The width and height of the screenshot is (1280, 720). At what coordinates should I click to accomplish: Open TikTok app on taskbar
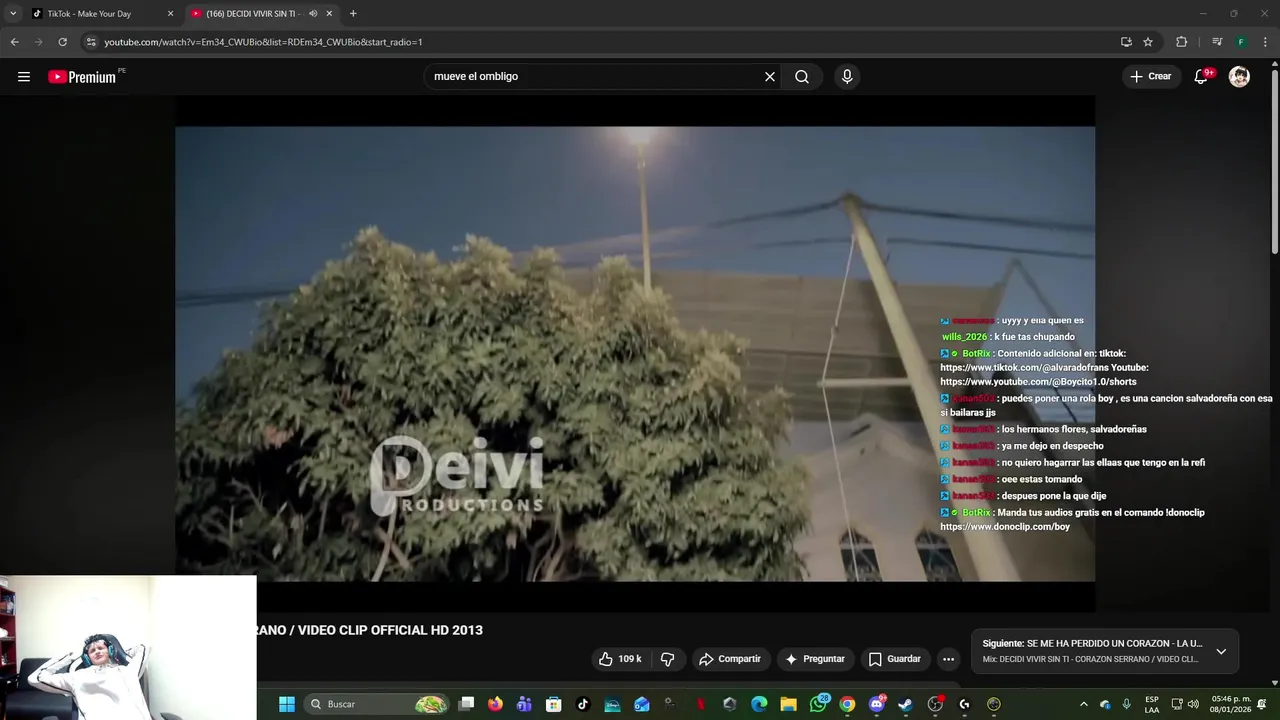[583, 704]
